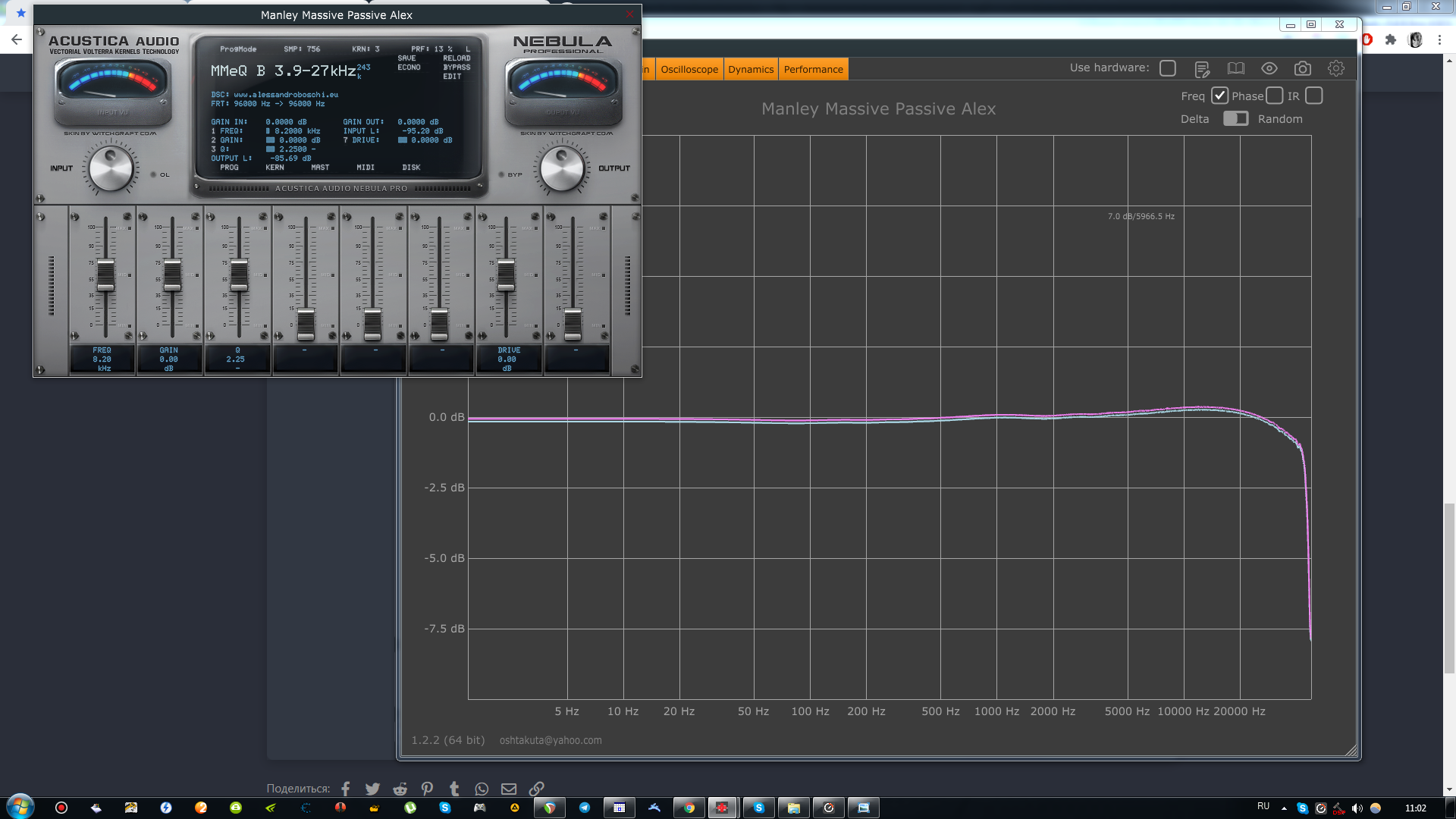Enable the Use hardware checkbox
This screenshot has height=819, width=1456.
coord(1168,68)
